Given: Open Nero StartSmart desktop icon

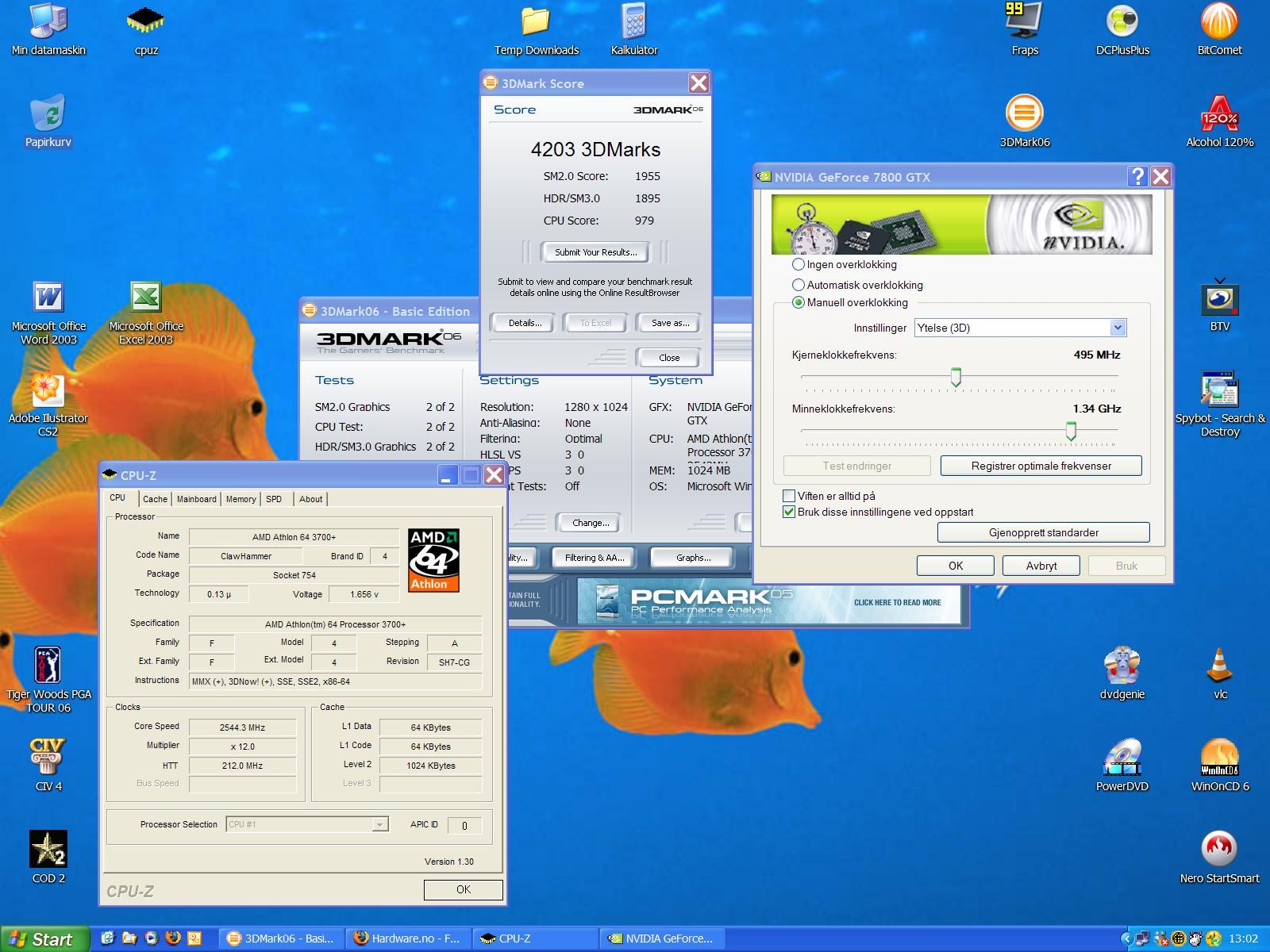Looking at the screenshot, I should pyautogui.click(x=1220, y=858).
